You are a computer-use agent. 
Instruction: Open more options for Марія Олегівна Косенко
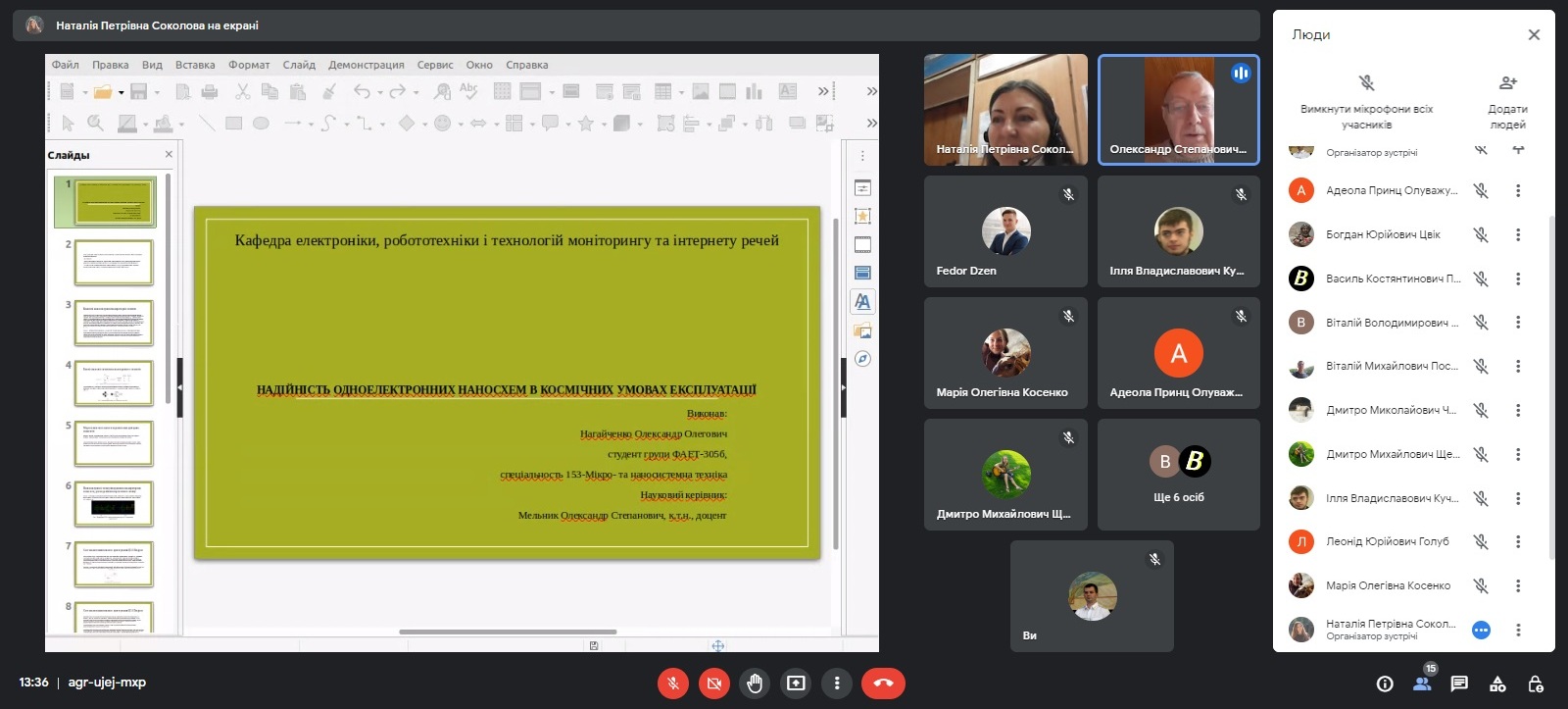pos(1518,585)
